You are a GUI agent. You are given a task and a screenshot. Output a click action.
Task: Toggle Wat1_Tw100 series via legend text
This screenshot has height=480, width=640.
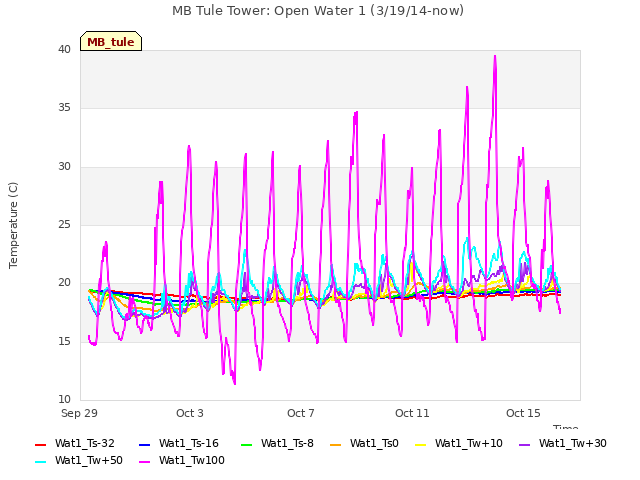tap(192, 461)
